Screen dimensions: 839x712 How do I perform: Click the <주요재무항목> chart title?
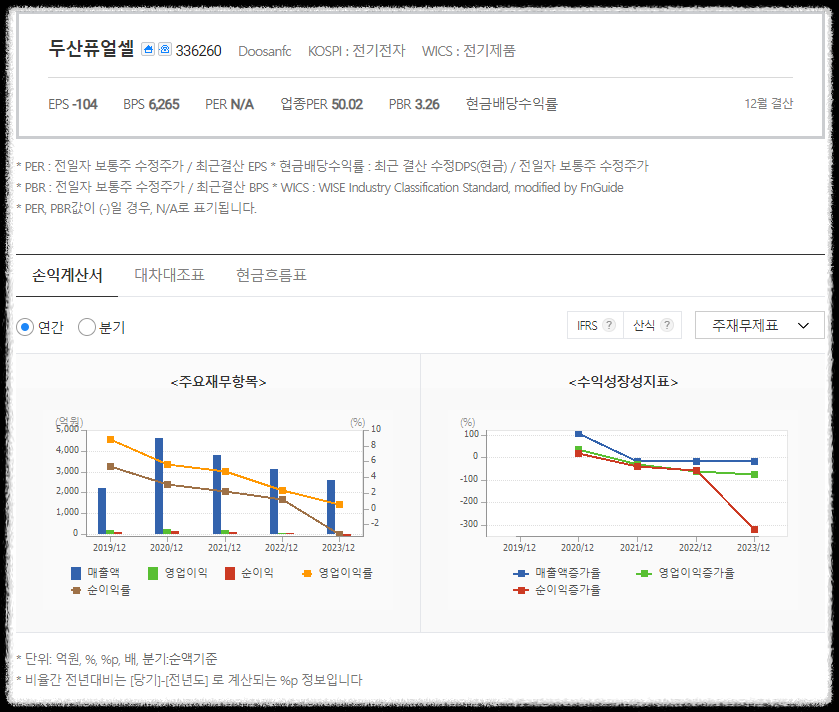point(218,382)
